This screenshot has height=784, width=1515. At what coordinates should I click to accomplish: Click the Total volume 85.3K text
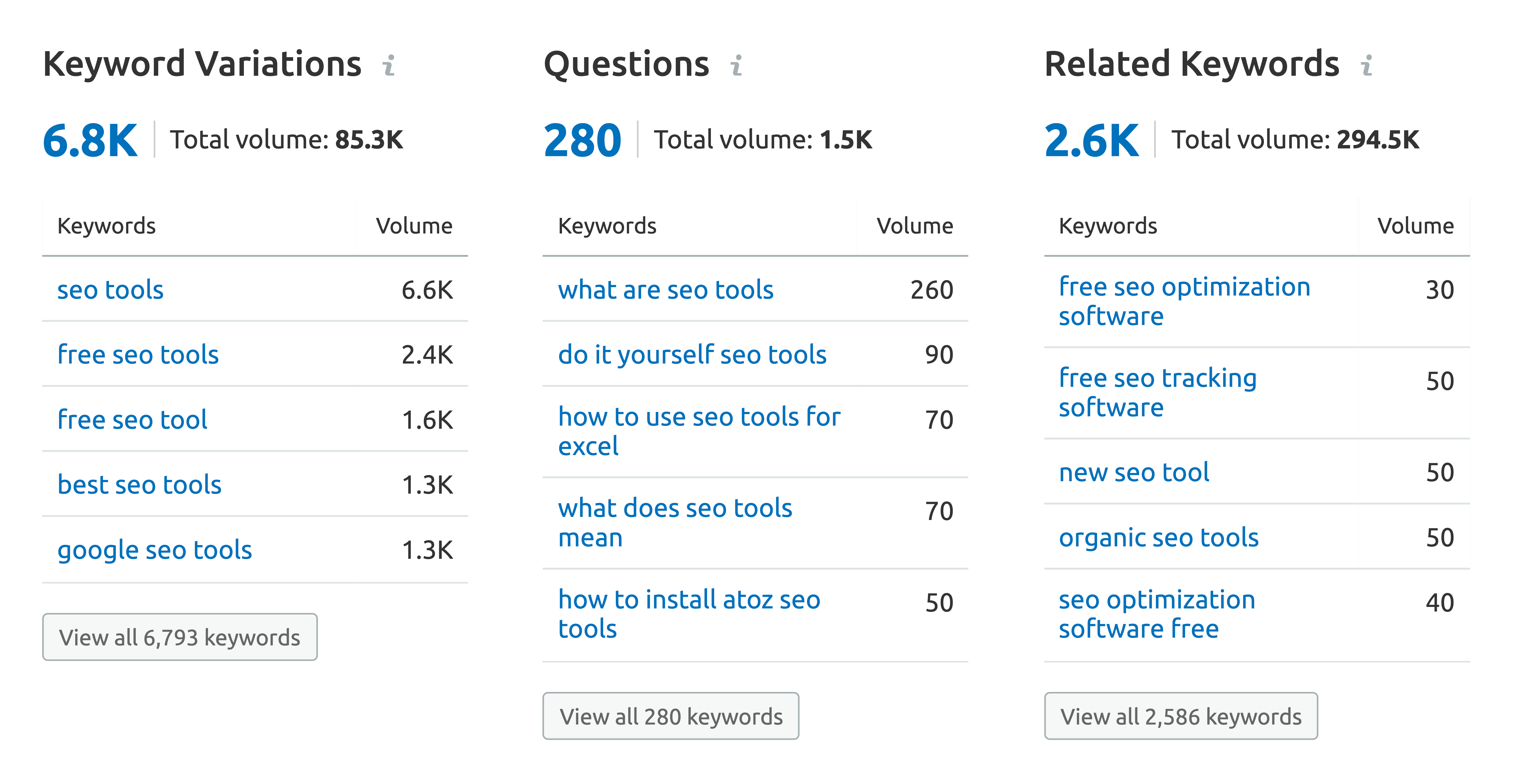pyautogui.click(x=286, y=140)
